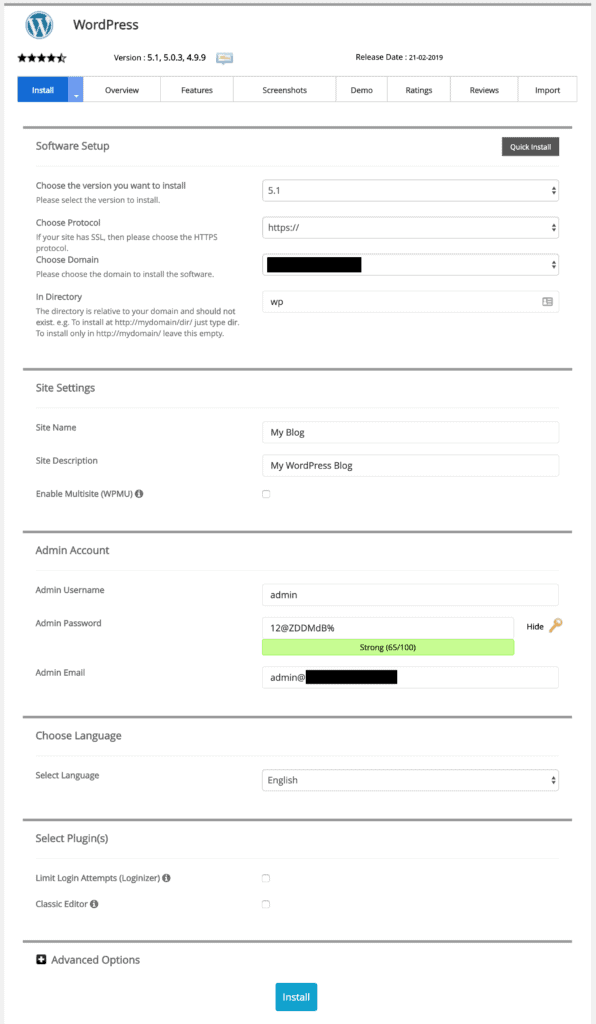Click the In Directory field containing wp
596x1024 pixels.
pos(410,302)
